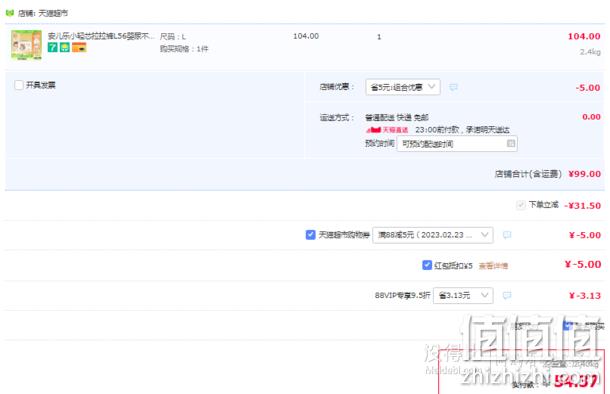Open the diaper product title link

pos(101,36)
